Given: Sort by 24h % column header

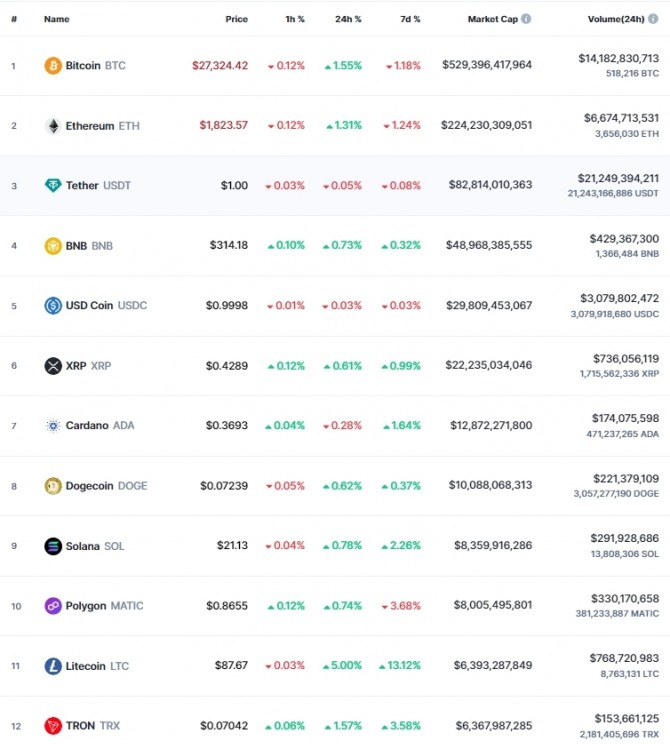Looking at the screenshot, I should click(x=348, y=19).
